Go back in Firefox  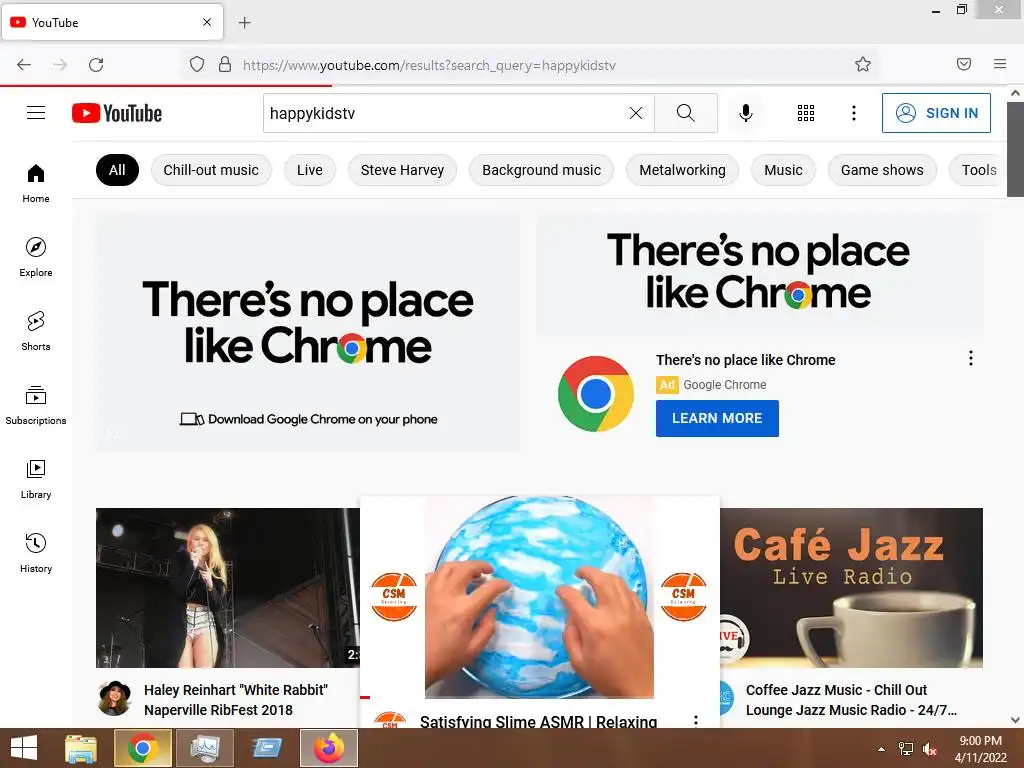tap(24, 65)
